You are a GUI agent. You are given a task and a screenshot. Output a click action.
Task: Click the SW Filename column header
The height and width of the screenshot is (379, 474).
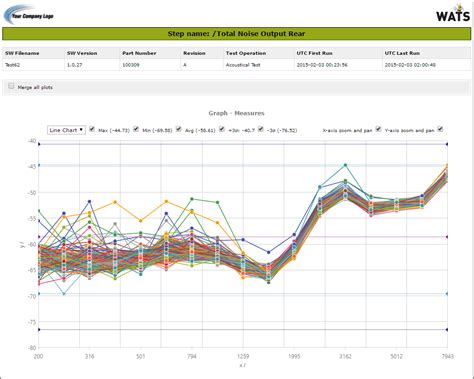coord(22,53)
